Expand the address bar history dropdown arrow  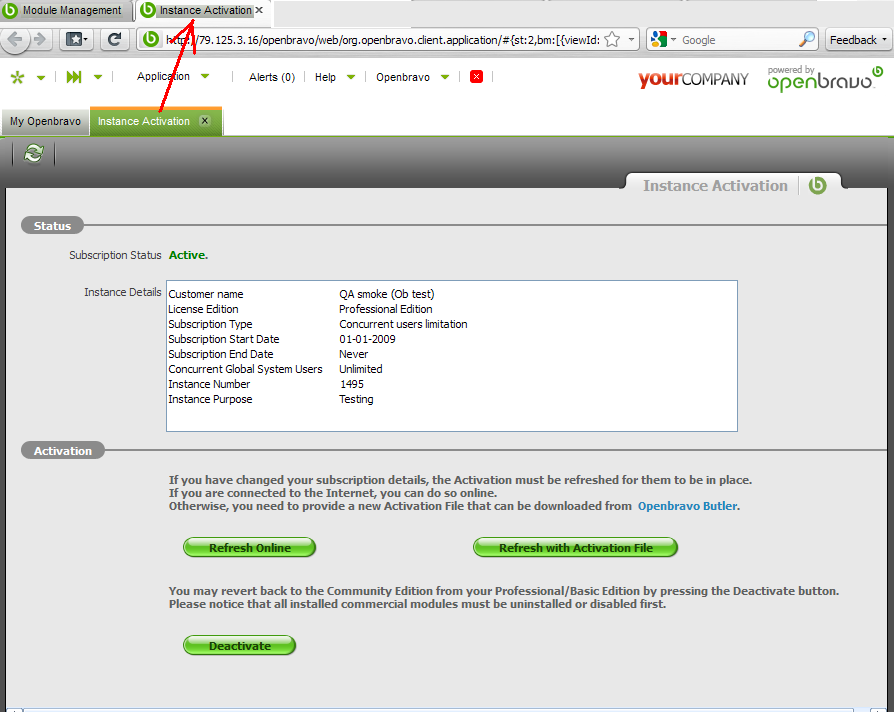point(631,39)
